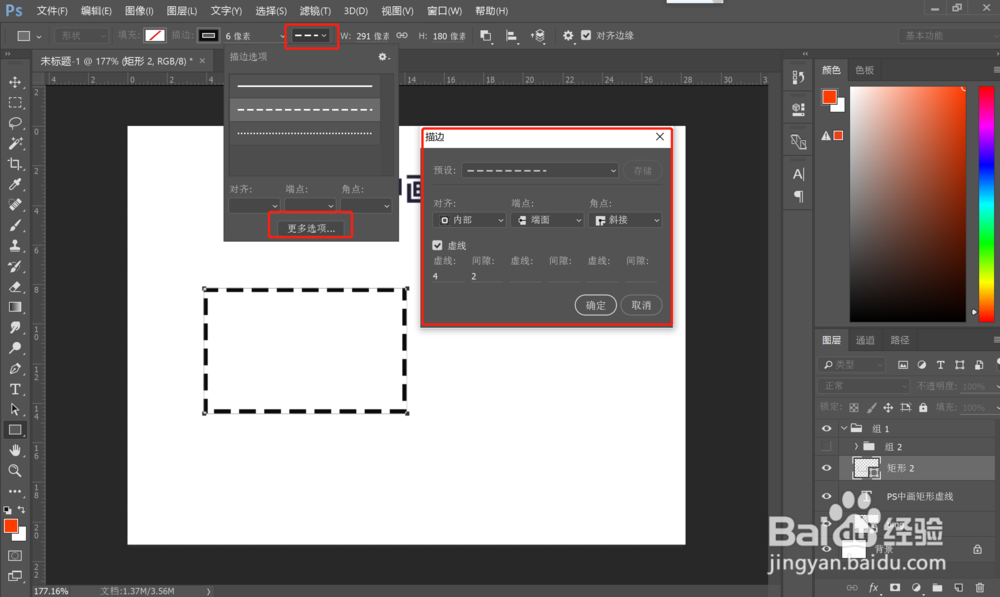This screenshot has height=597, width=1000.
Task: Select dotted line preset in stroke options
Action: (x=305, y=133)
